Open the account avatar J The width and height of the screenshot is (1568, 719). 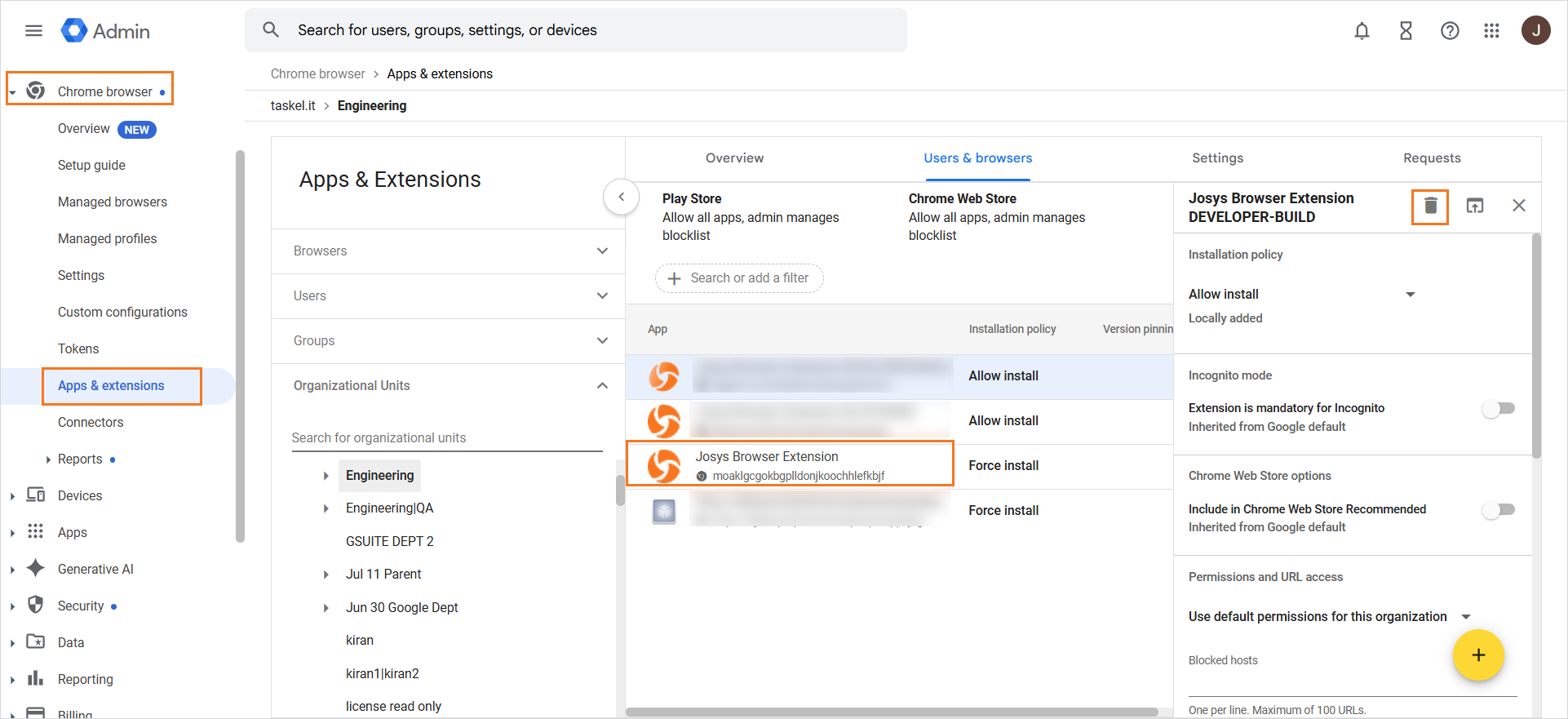click(x=1535, y=30)
